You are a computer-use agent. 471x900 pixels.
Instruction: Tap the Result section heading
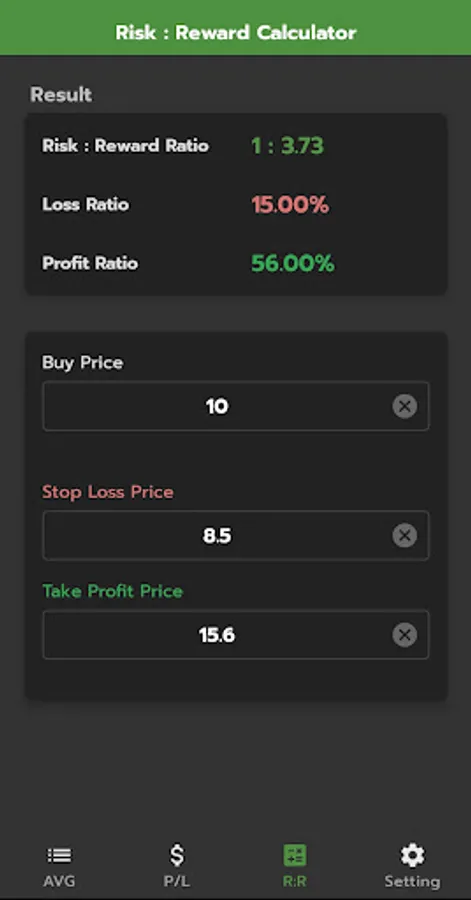(61, 95)
